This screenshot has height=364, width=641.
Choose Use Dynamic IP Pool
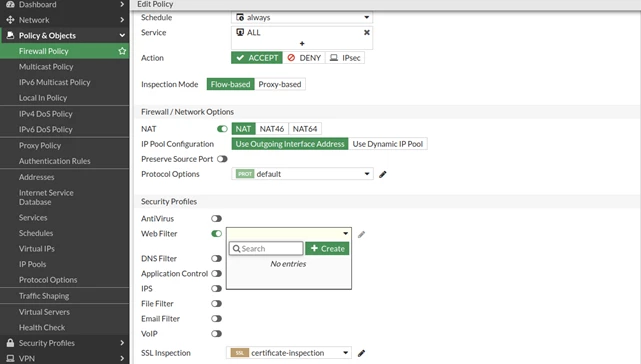tap(388, 144)
